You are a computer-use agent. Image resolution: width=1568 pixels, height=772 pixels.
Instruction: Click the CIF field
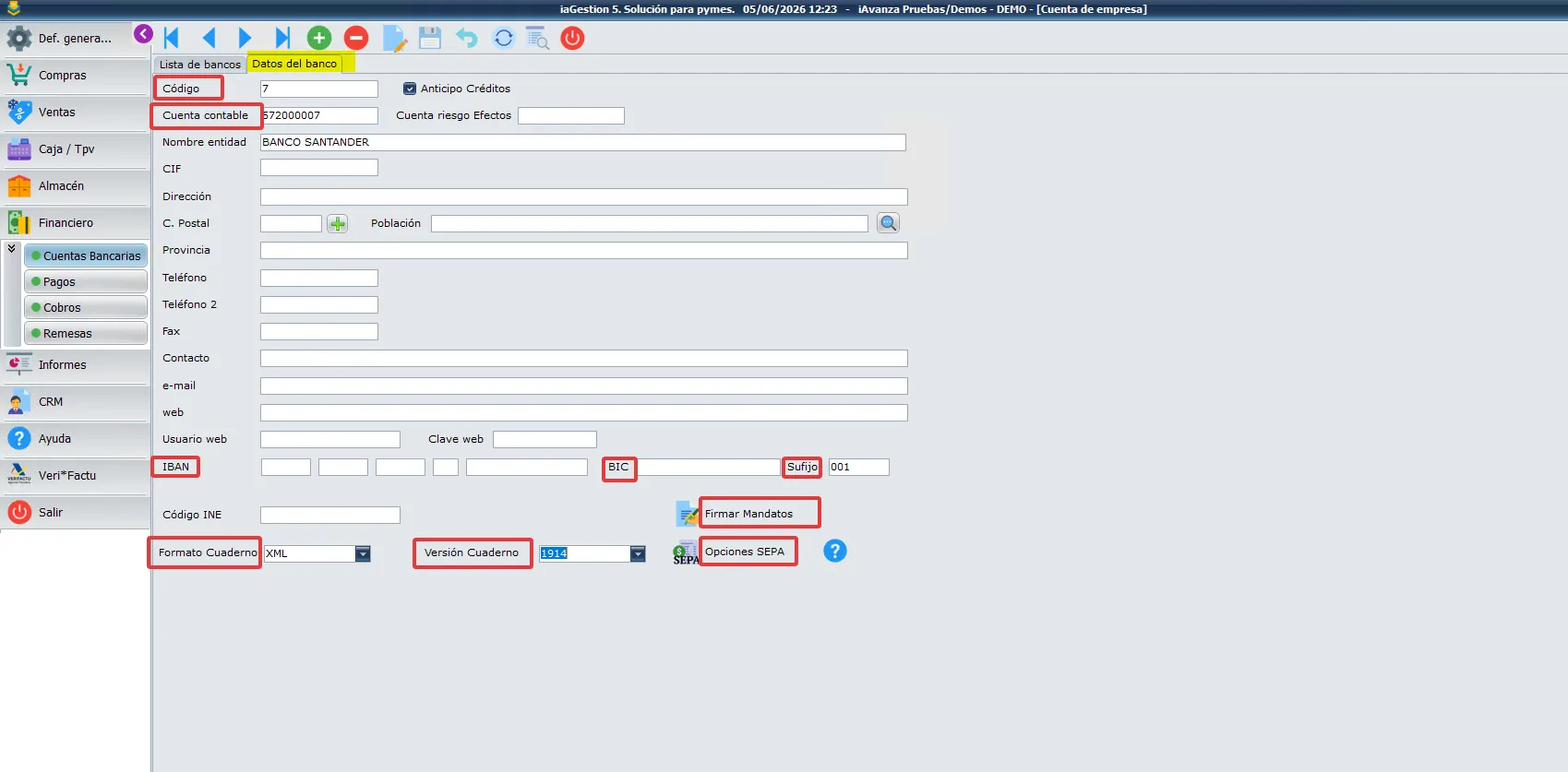(x=319, y=169)
